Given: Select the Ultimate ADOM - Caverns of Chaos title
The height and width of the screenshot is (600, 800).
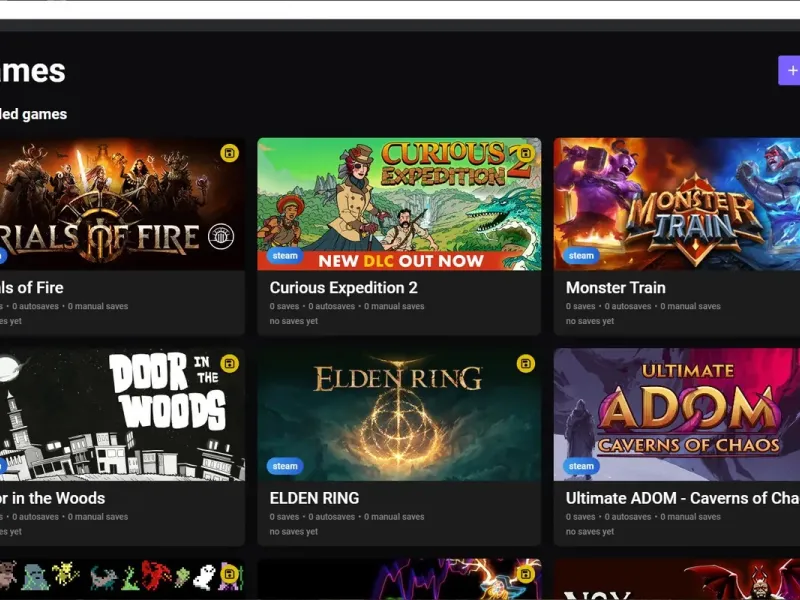Looking at the screenshot, I should (x=683, y=498).
